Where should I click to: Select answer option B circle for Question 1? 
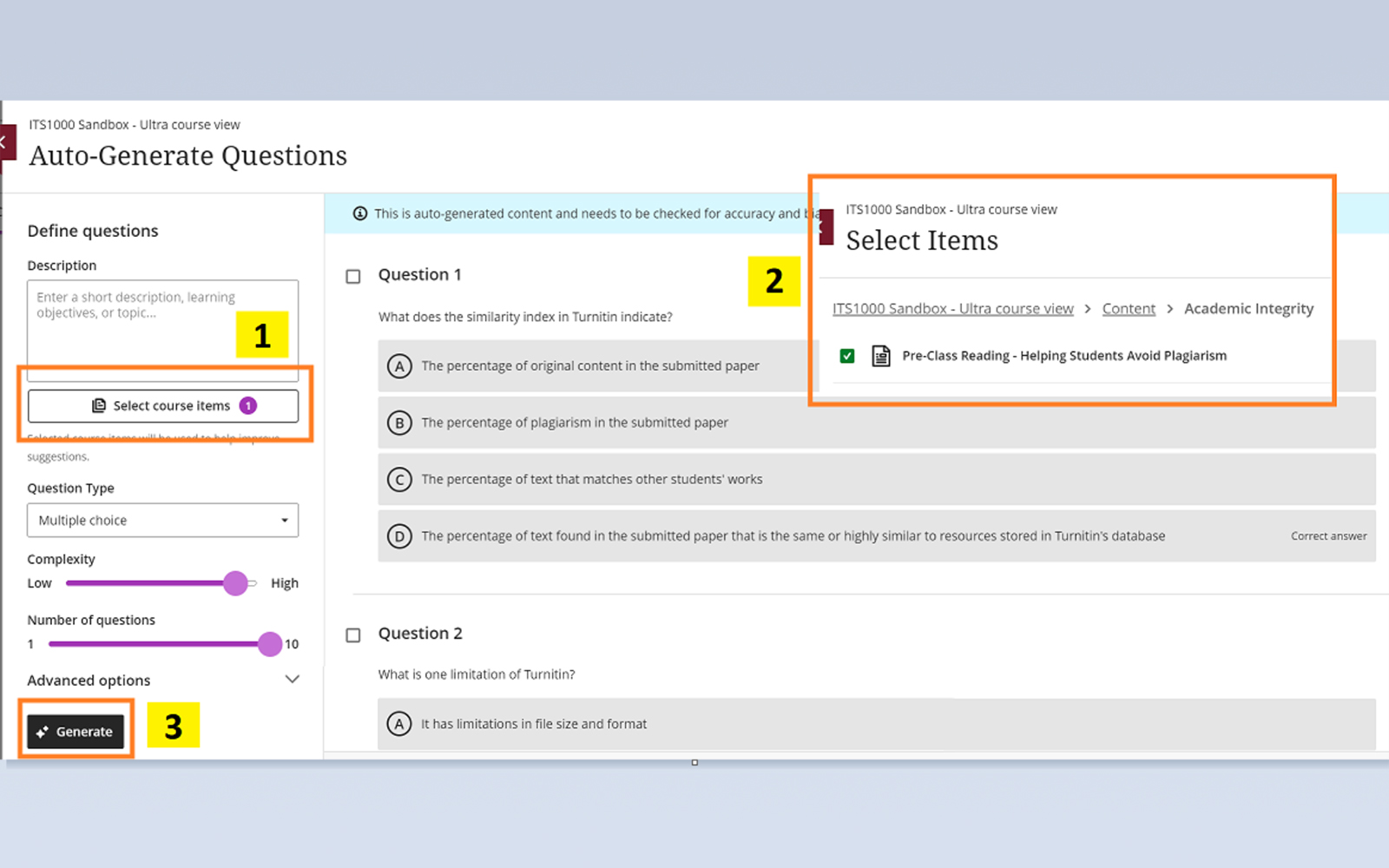pos(399,423)
